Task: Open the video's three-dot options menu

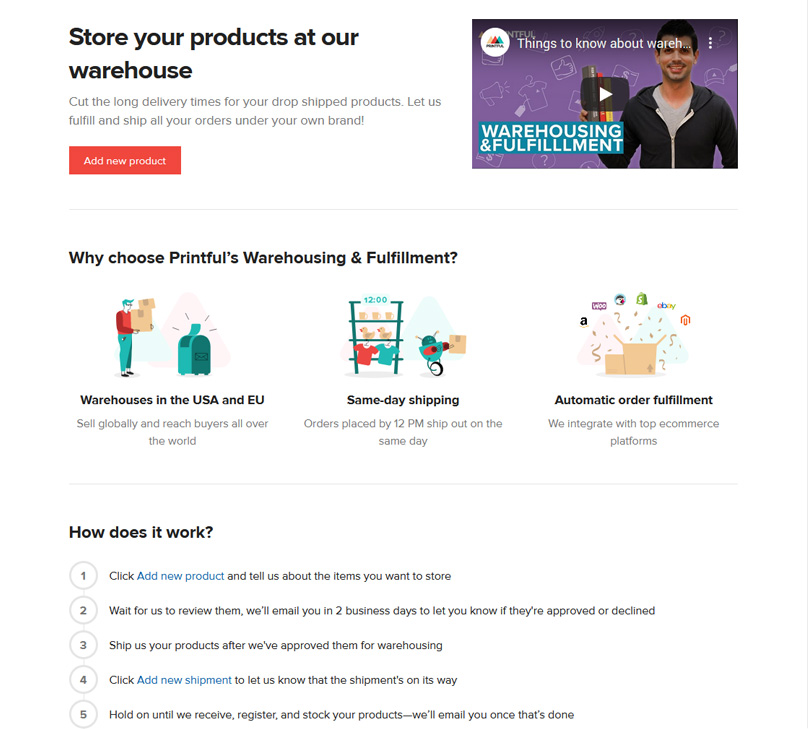Action: 711,43
